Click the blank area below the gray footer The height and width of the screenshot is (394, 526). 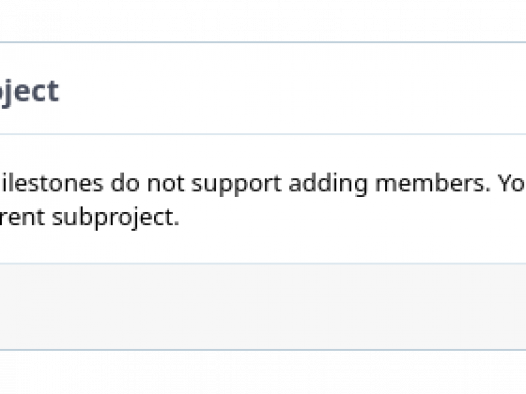263,372
